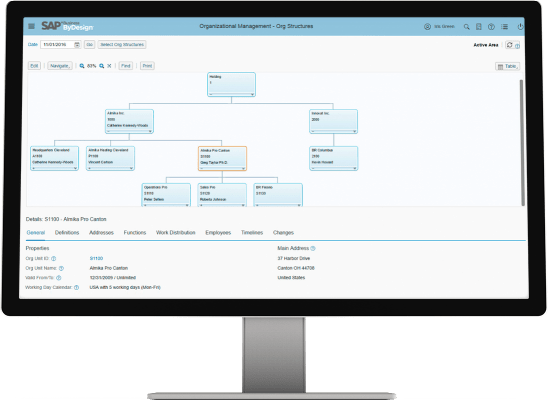Switch to the Changes tab
The height and width of the screenshot is (400, 548).
point(283,233)
